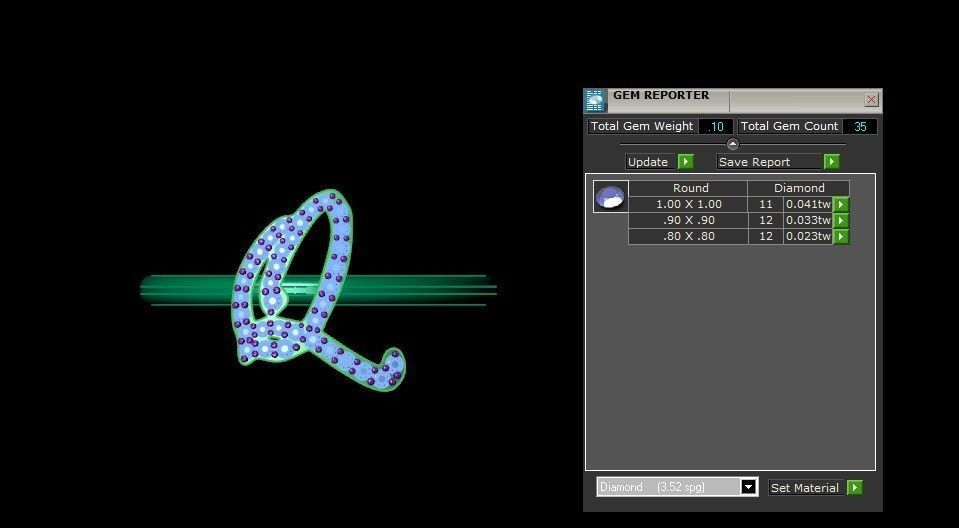This screenshot has height=528, width=959.
Task: Click the Total Gem Weight value field
Action: click(x=715, y=127)
